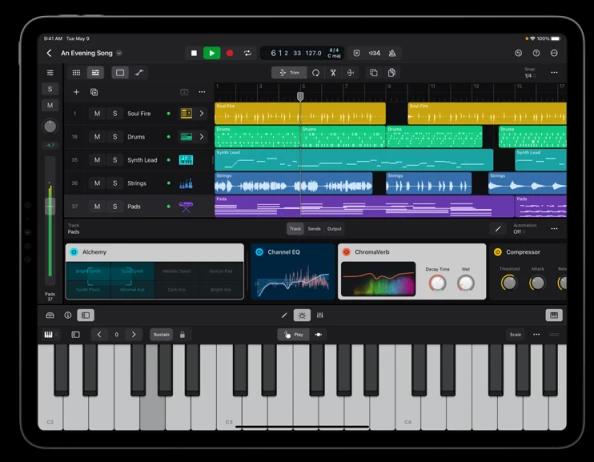Mute the Soul Fire track

pyautogui.click(x=97, y=113)
